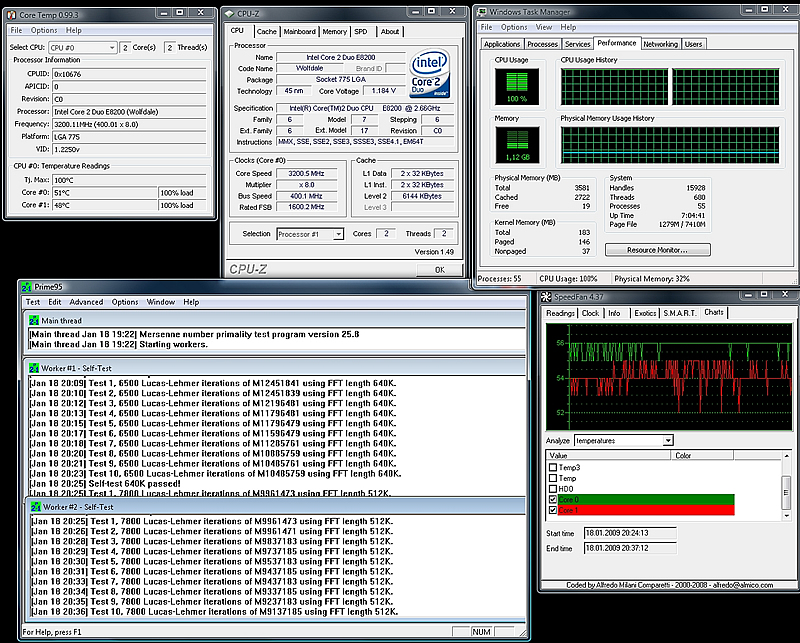Screen dimensions: 800x643
Task: Open the Advanced menu in Prime95
Action: (x=86, y=302)
